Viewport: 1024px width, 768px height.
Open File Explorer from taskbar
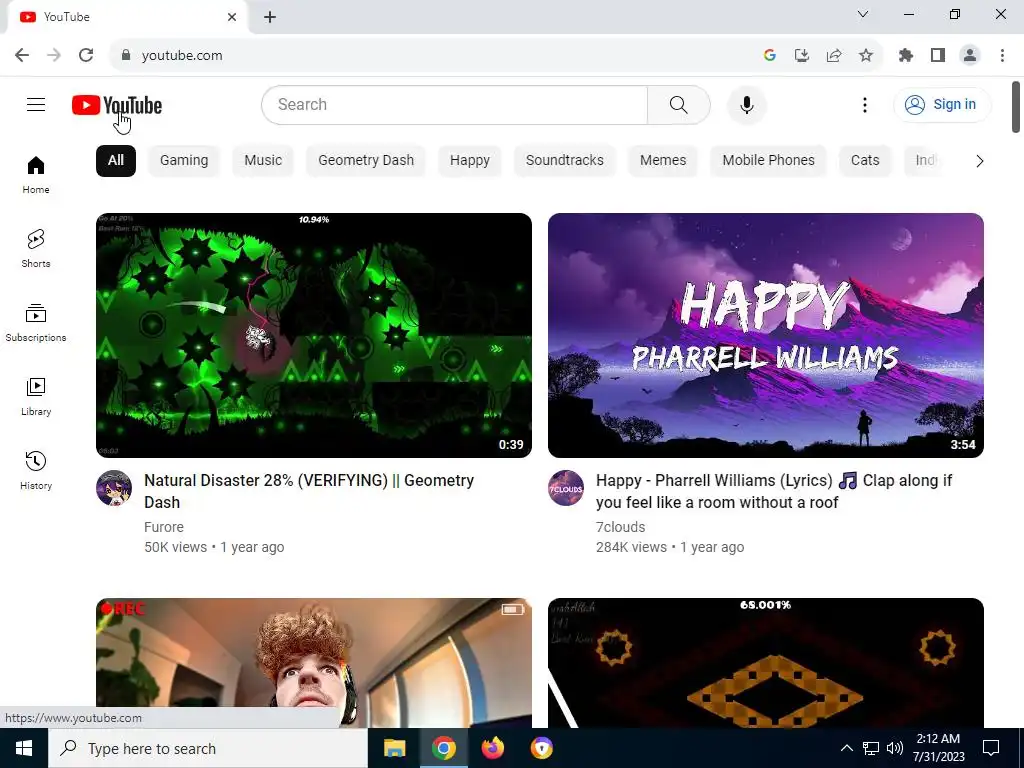coord(394,748)
